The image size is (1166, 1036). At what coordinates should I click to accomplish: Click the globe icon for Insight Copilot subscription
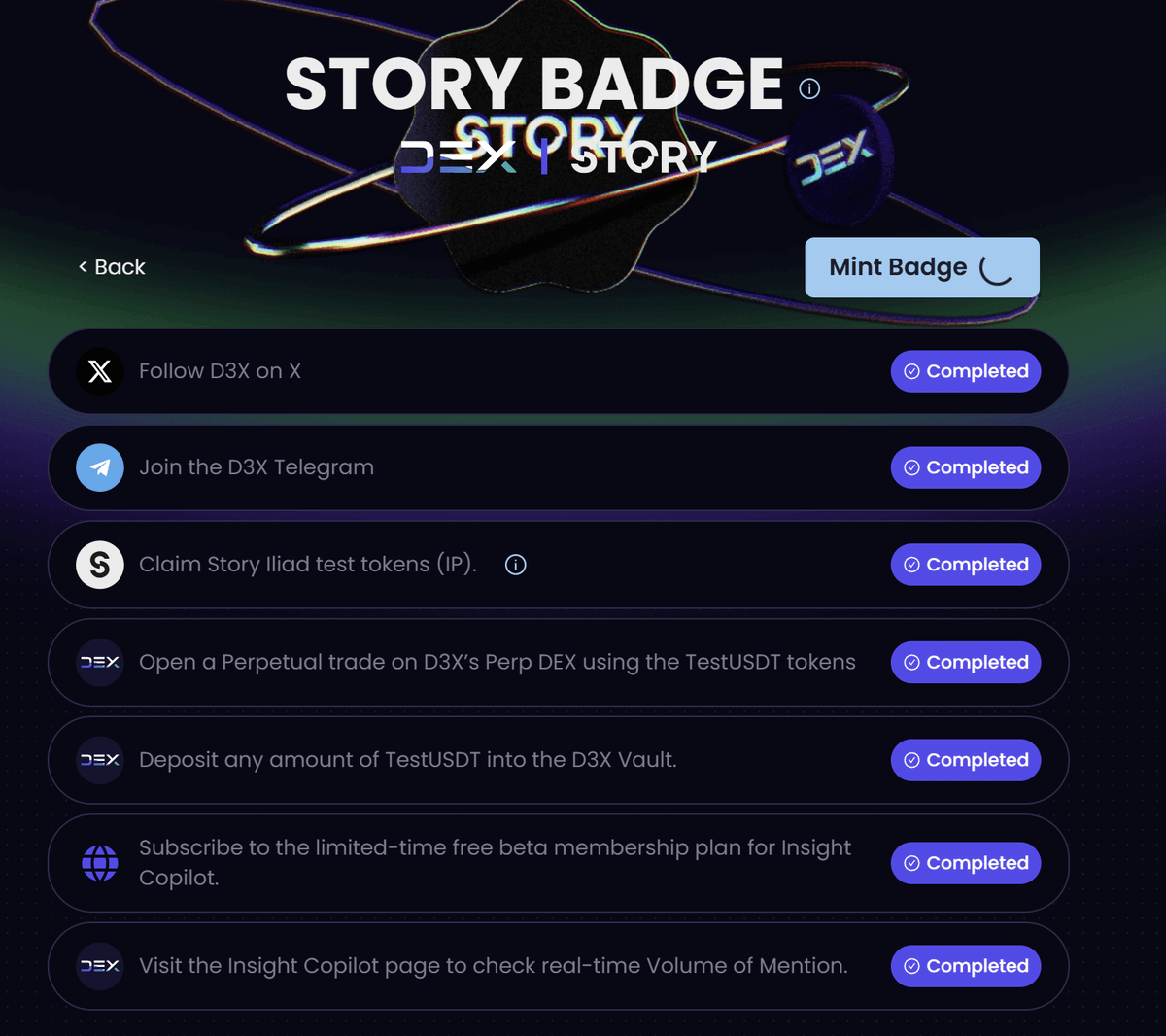(100, 863)
